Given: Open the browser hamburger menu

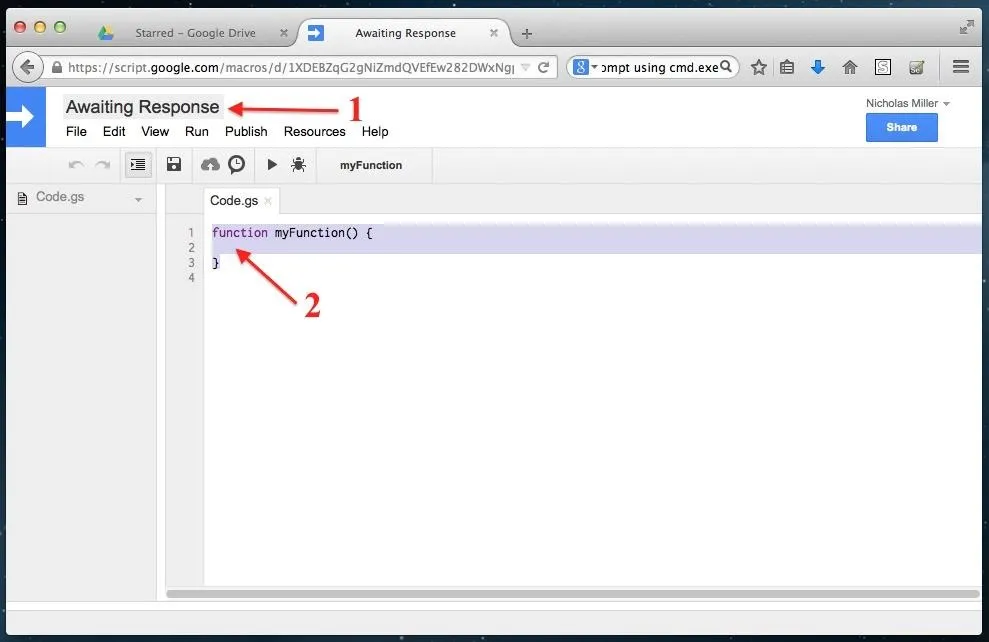Looking at the screenshot, I should [961, 66].
